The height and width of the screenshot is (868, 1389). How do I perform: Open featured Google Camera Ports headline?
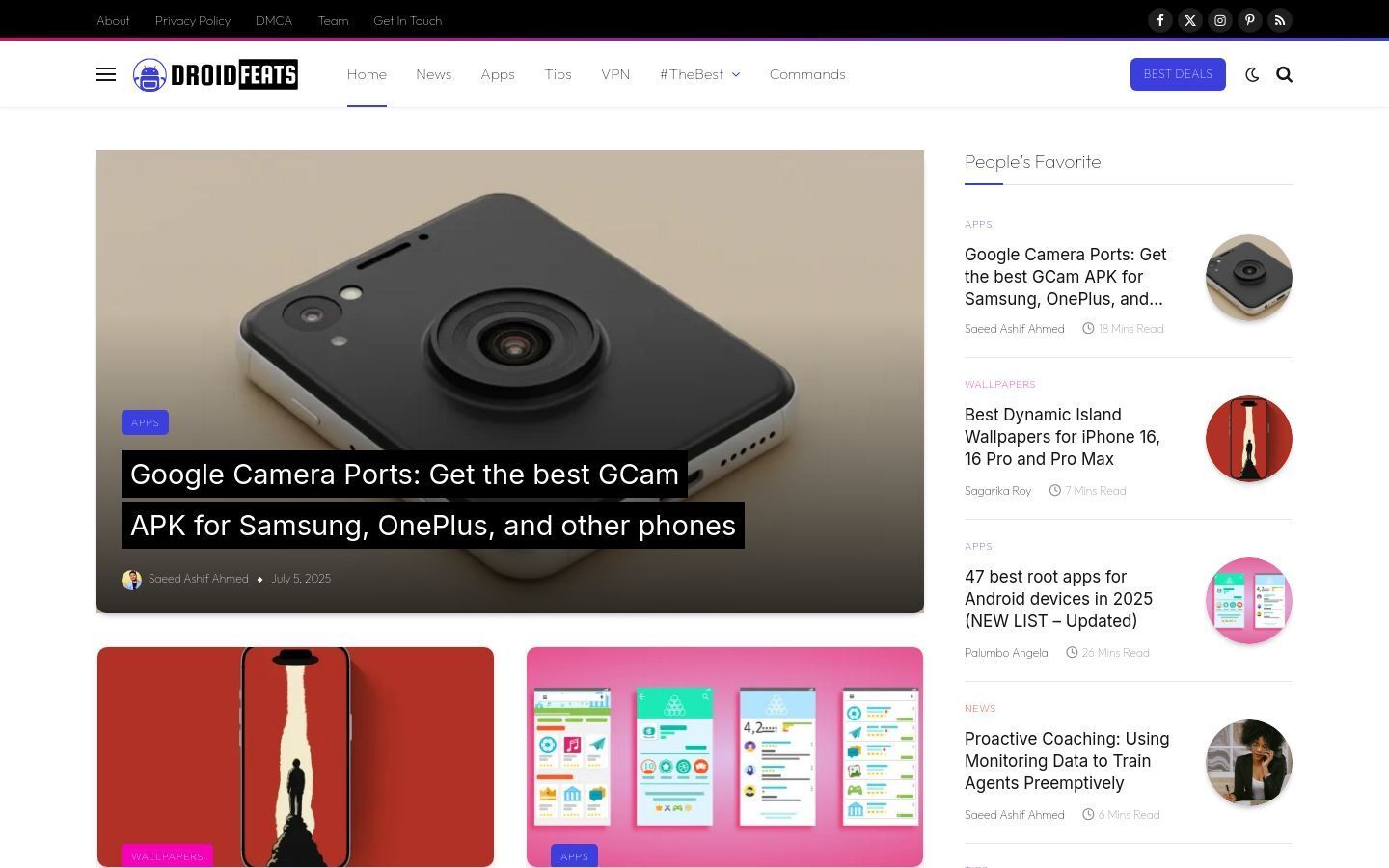point(432,500)
